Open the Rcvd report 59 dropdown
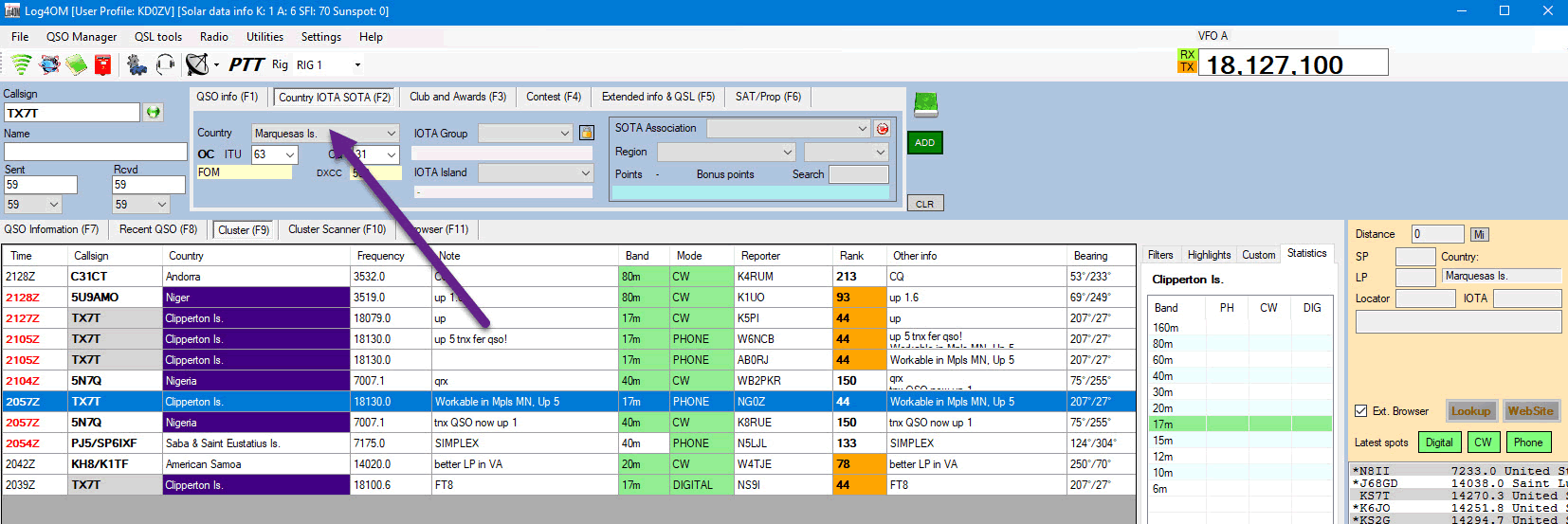Screen dimensions: 1568x524 [x=141, y=205]
